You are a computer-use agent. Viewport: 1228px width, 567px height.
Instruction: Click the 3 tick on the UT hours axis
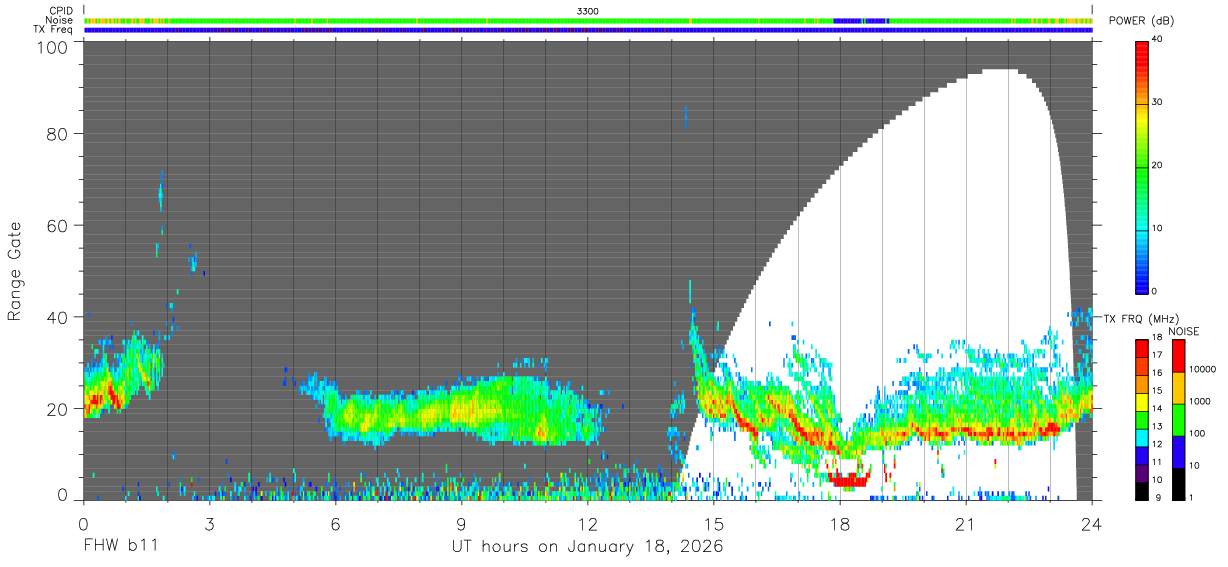210,524
